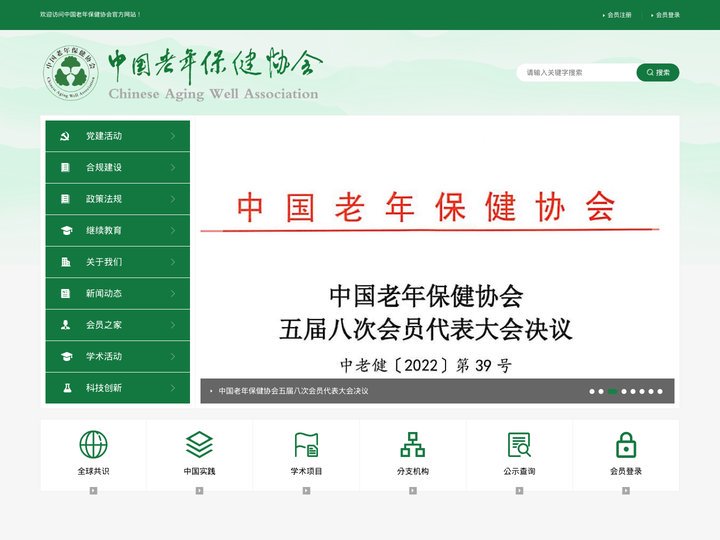Click the small arrow below 中国实践

(199, 491)
